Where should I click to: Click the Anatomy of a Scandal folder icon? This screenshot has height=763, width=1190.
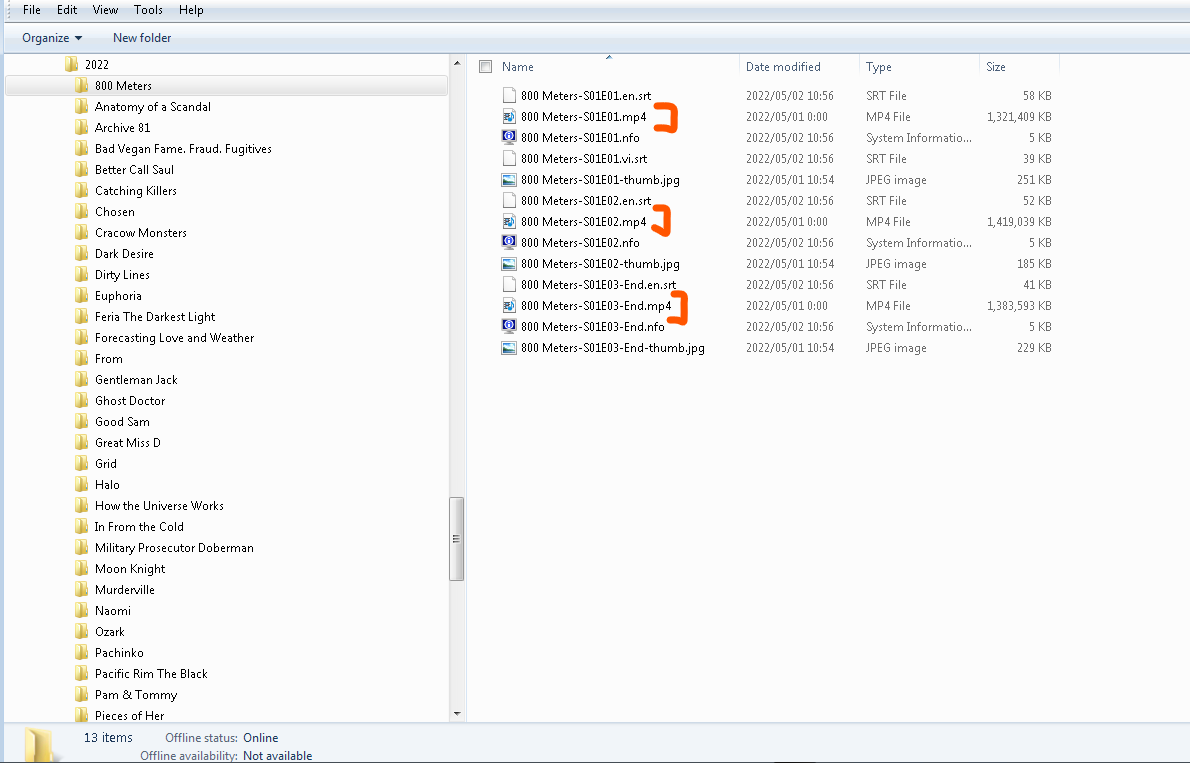(82, 106)
